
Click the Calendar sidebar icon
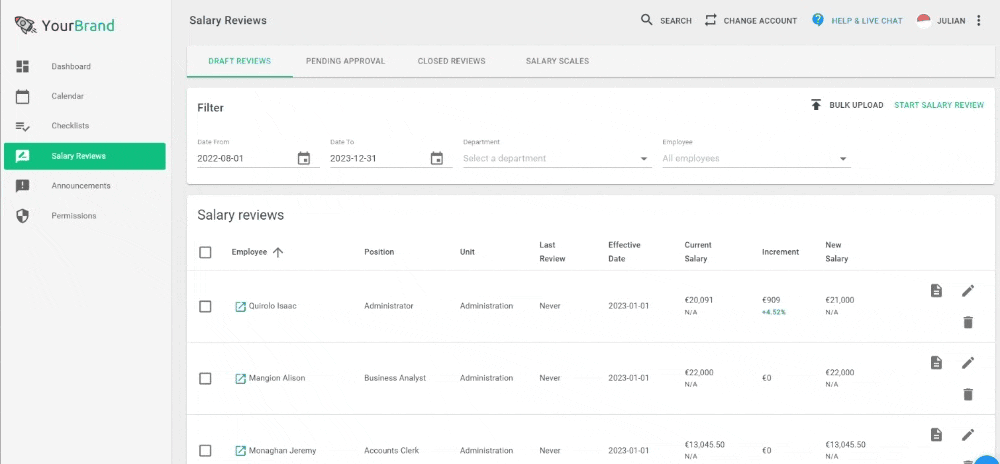tap(22, 96)
